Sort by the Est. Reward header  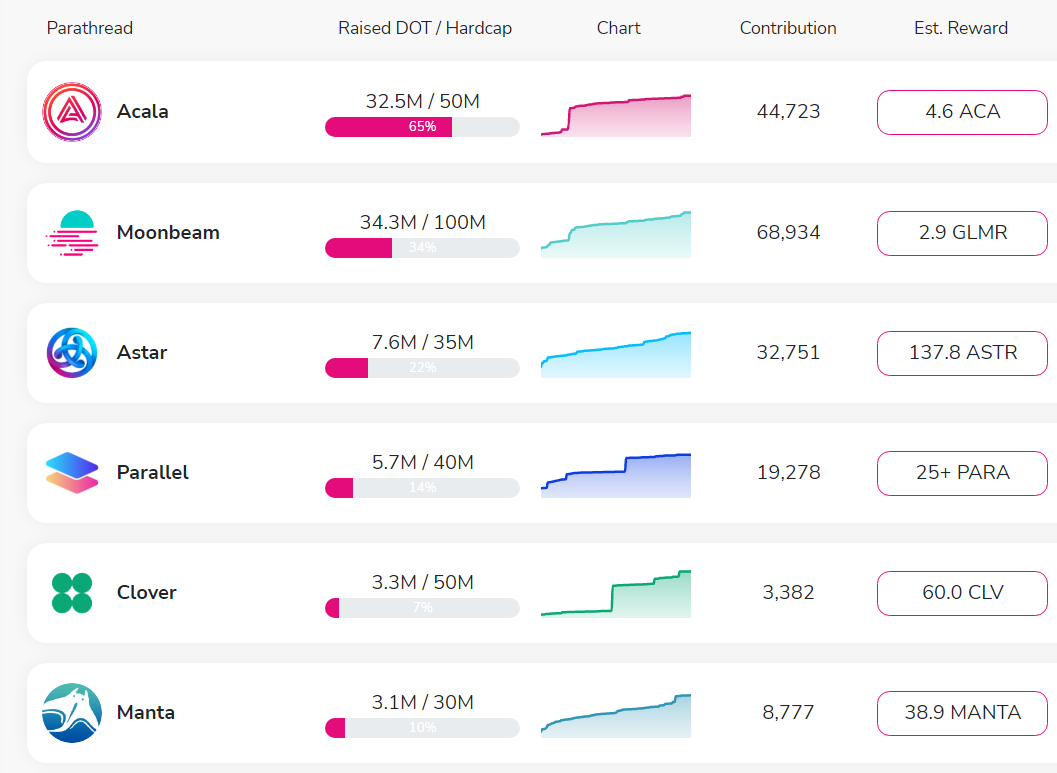click(x=961, y=28)
